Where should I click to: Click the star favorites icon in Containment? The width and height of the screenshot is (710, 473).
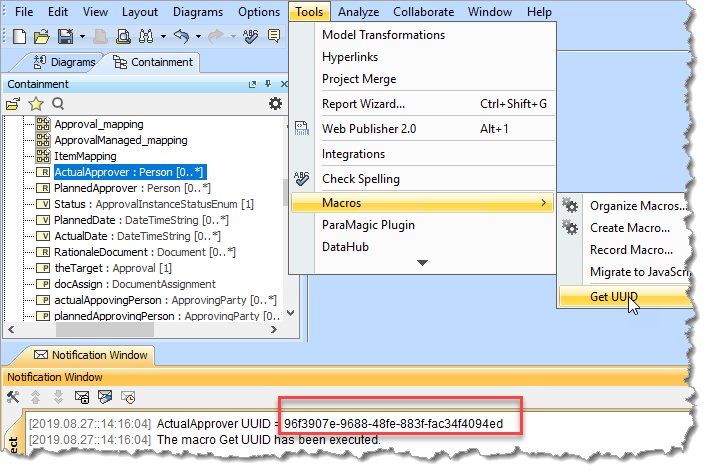(x=35, y=103)
